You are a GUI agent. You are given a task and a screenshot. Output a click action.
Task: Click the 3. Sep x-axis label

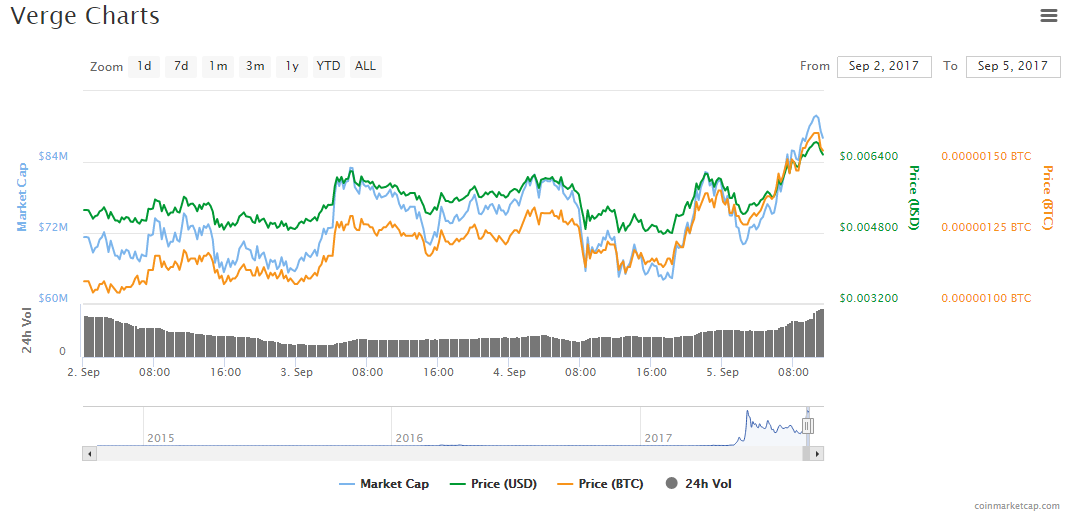click(x=297, y=372)
